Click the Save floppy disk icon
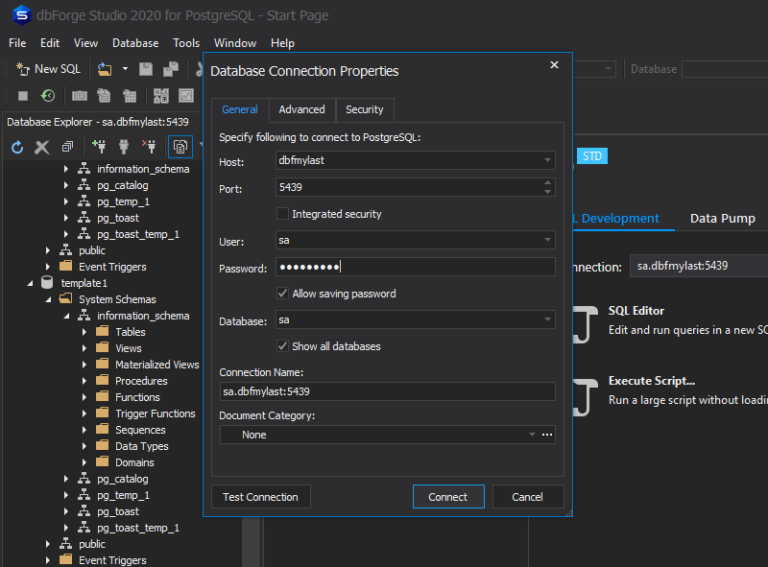768x567 pixels. pos(146,69)
